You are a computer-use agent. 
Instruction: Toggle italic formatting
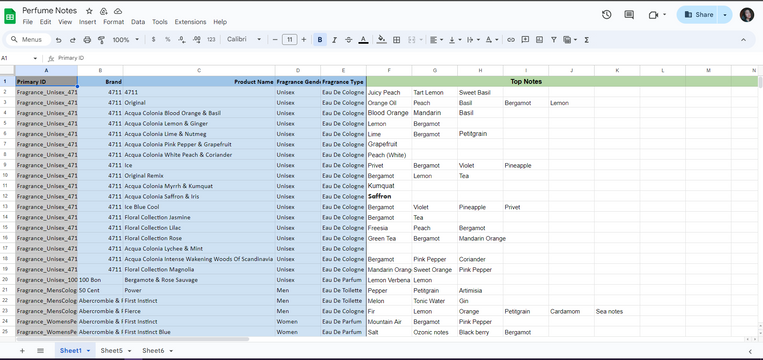pos(334,40)
